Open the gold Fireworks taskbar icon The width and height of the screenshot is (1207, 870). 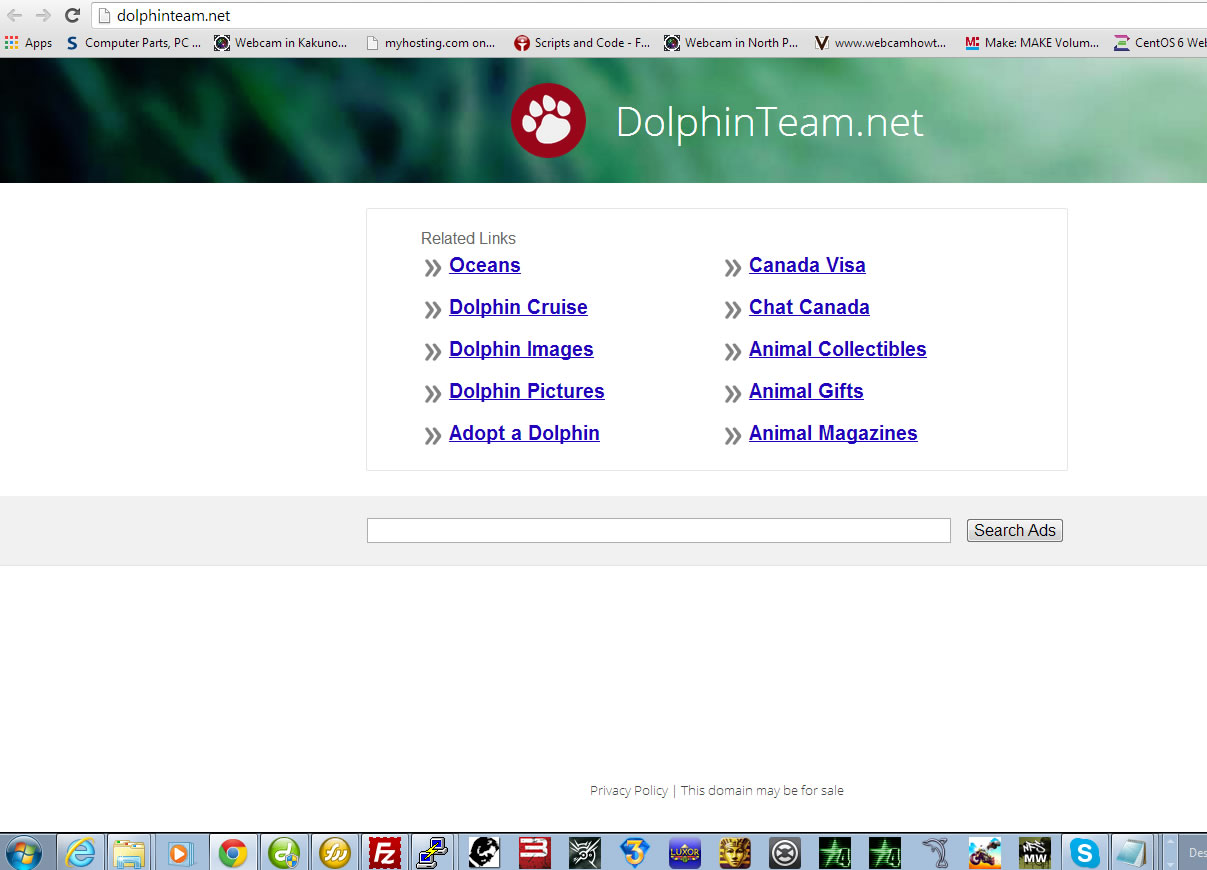point(335,852)
